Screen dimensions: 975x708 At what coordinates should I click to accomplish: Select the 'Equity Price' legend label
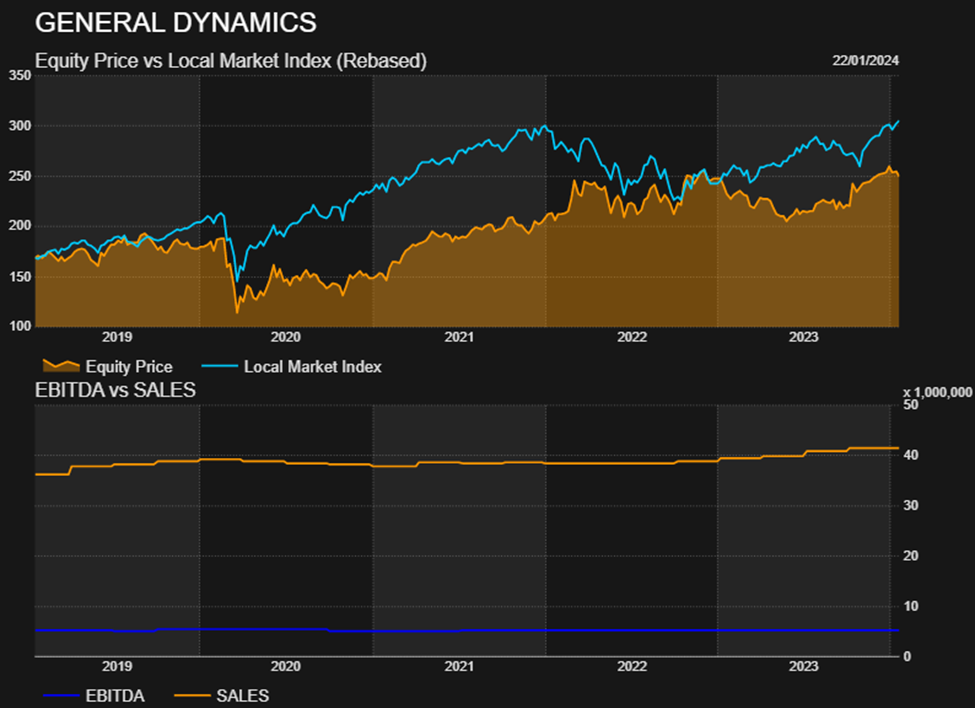coord(129,367)
